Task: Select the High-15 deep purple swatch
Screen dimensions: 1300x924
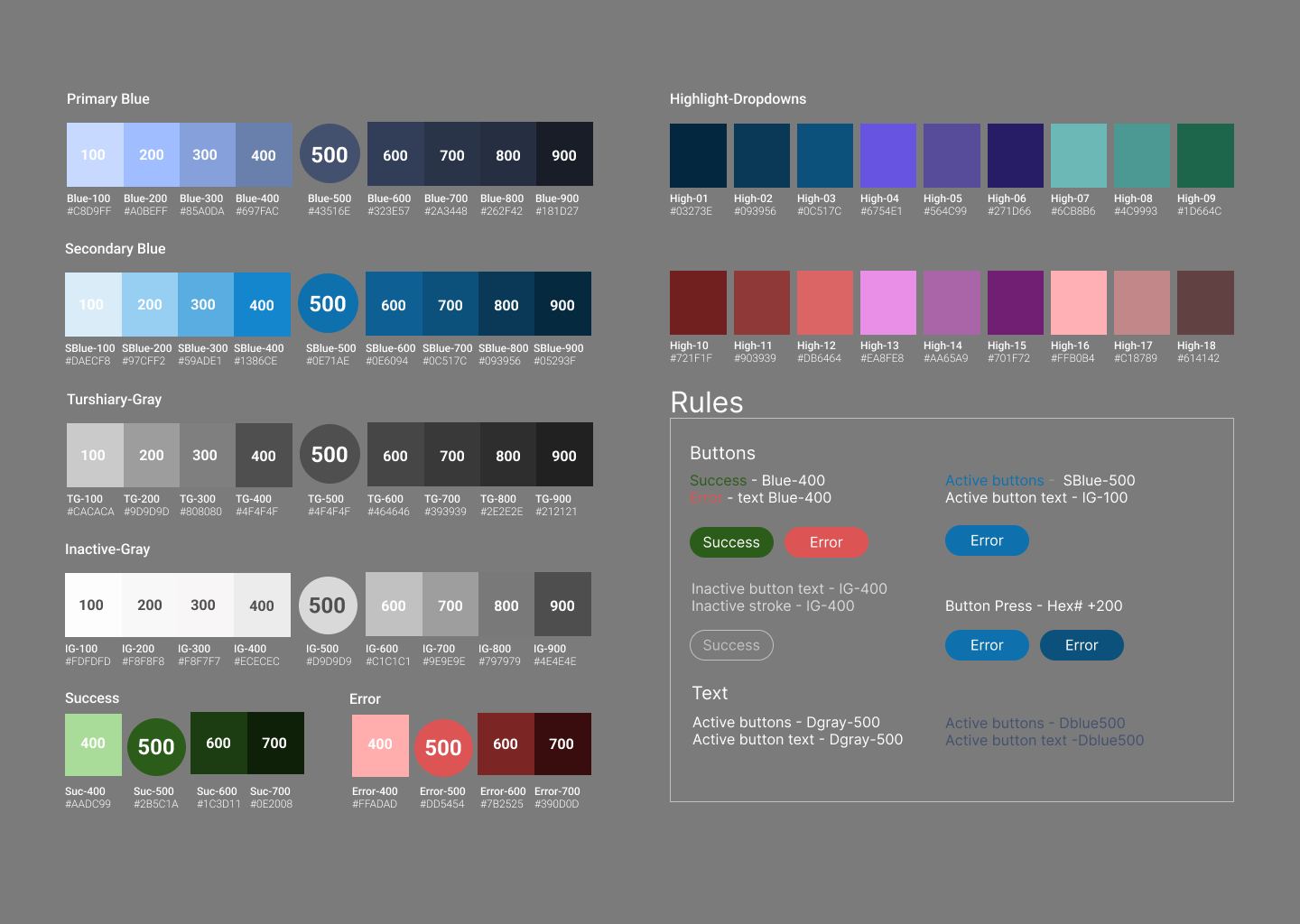Action: [1016, 302]
